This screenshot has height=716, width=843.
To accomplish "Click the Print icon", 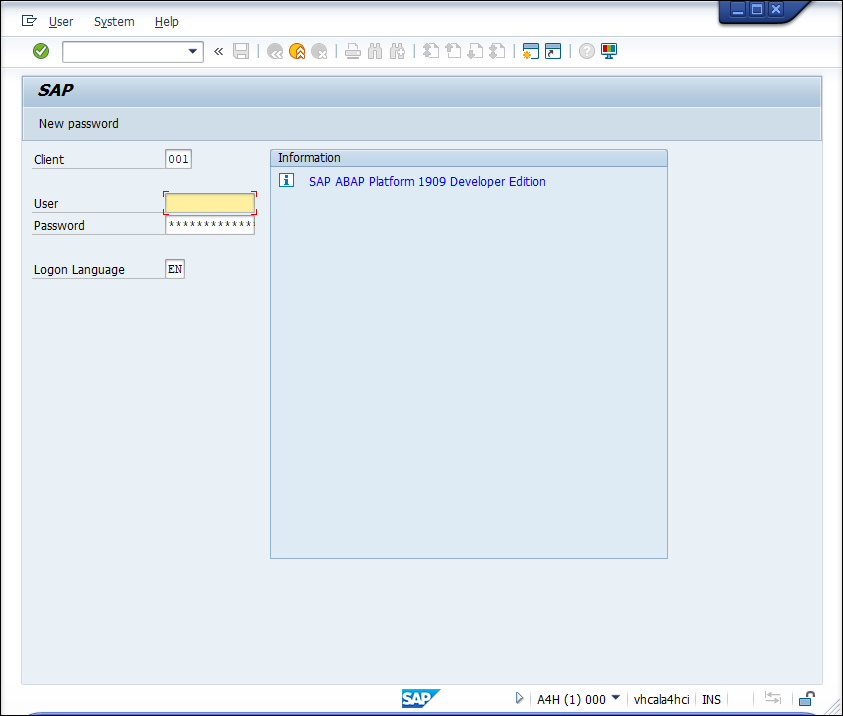I will pyautogui.click(x=353, y=51).
